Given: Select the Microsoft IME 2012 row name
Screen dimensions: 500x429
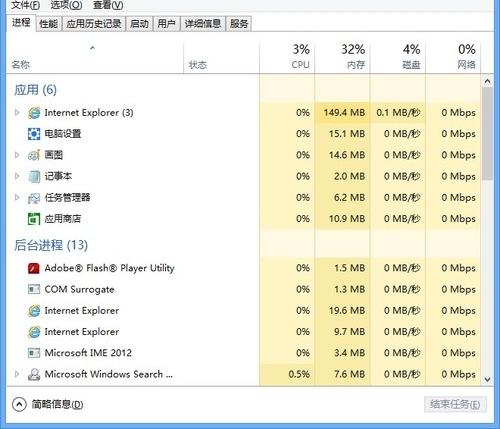Looking at the screenshot, I should pos(88,353).
